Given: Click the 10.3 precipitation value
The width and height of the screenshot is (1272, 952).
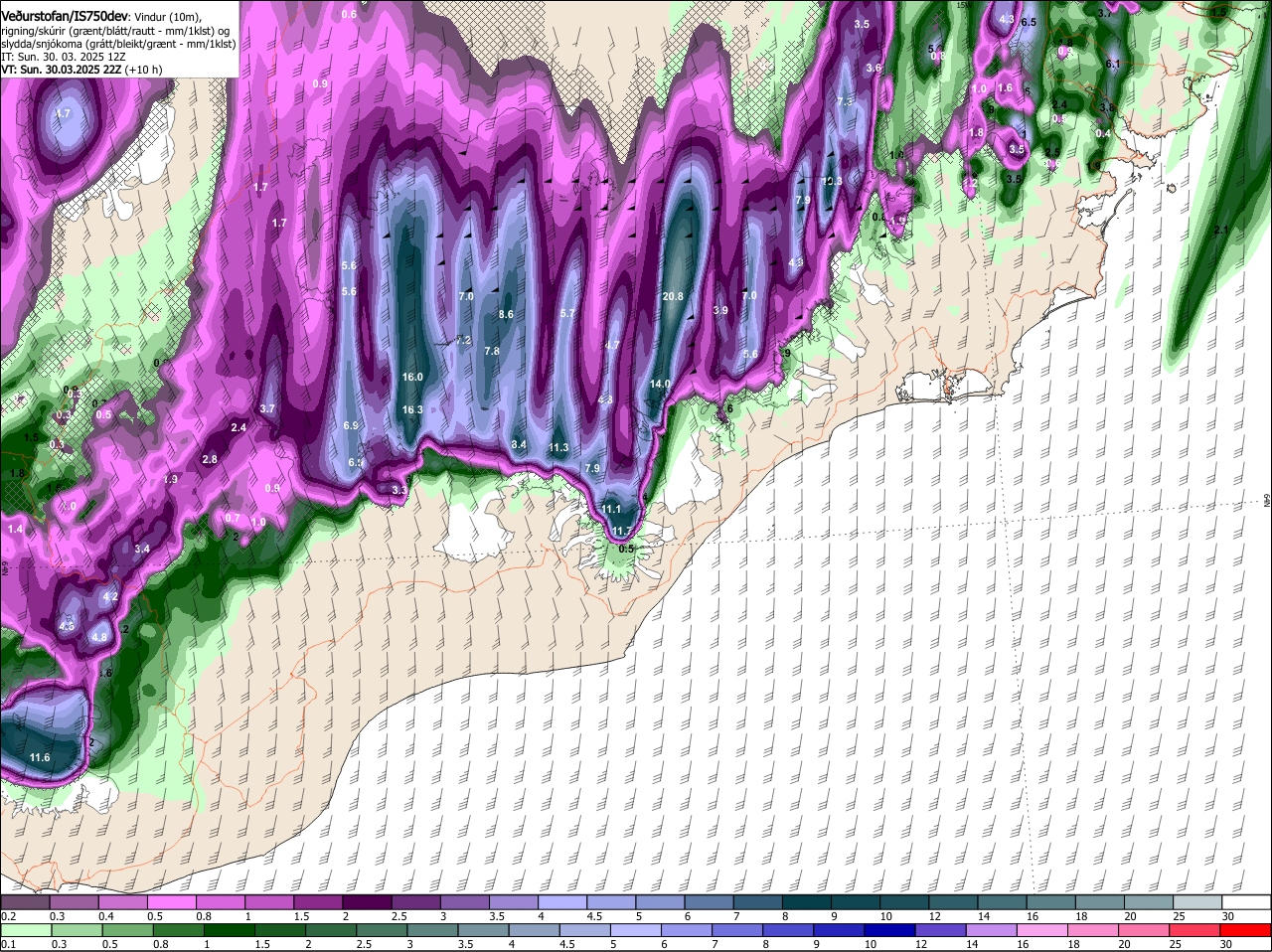Looking at the screenshot, I should [x=831, y=181].
